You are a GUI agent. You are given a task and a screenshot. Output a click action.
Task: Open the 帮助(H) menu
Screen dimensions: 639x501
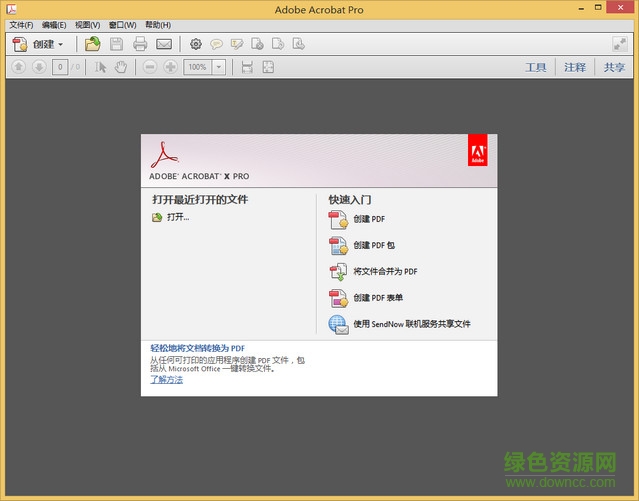pos(158,24)
